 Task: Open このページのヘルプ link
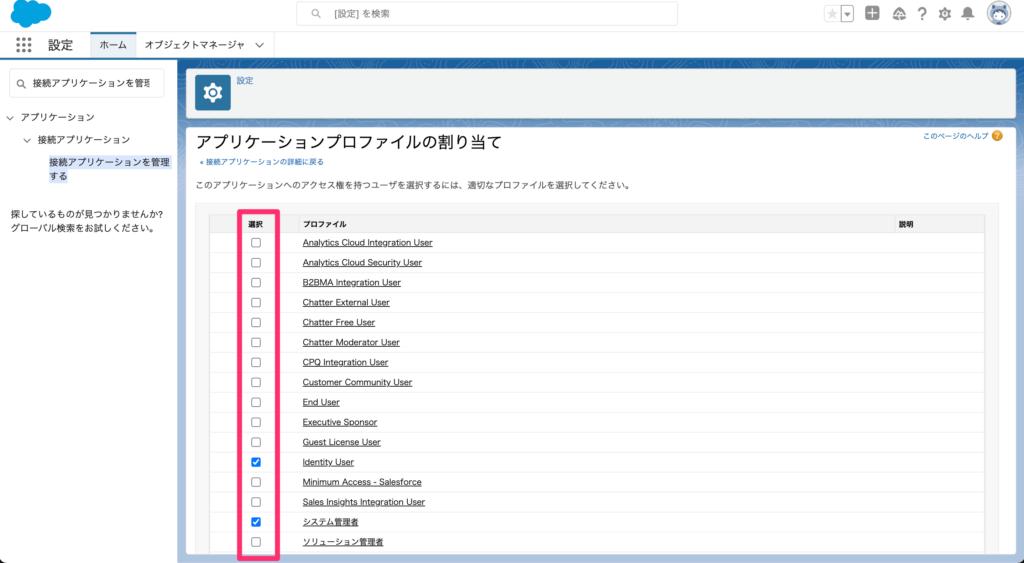955,136
